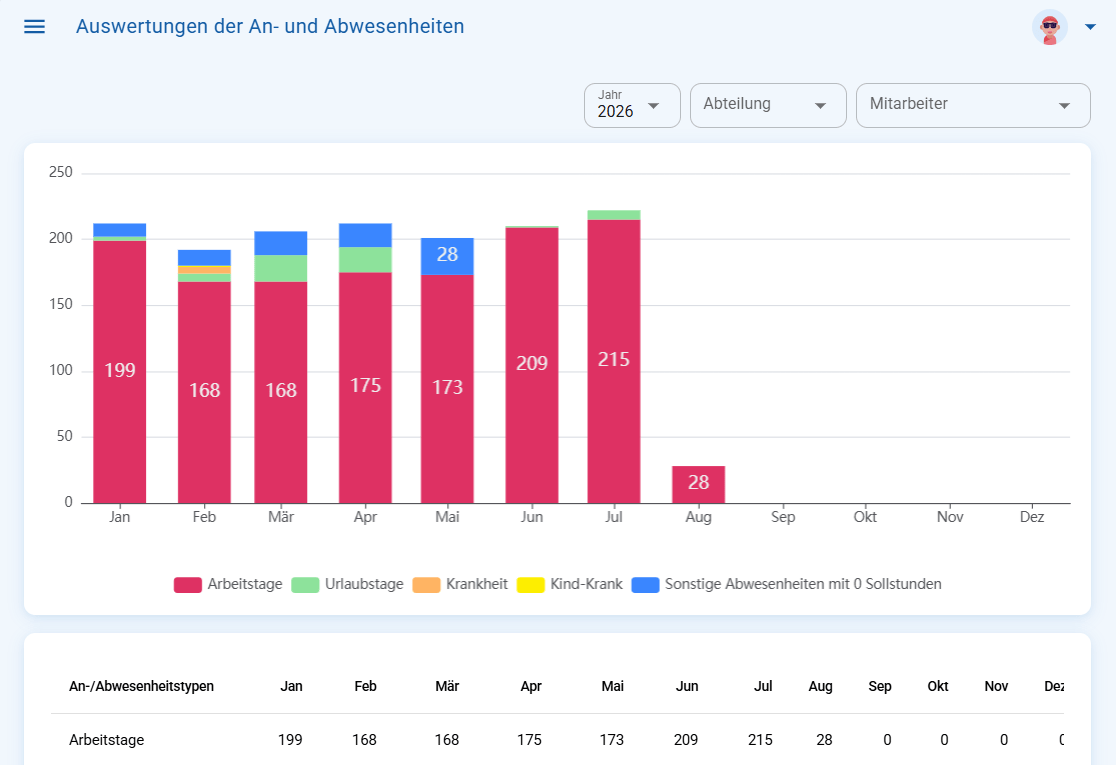
Task: Open the Mitarbeiter dropdown
Action: click(x=973, y=105)
